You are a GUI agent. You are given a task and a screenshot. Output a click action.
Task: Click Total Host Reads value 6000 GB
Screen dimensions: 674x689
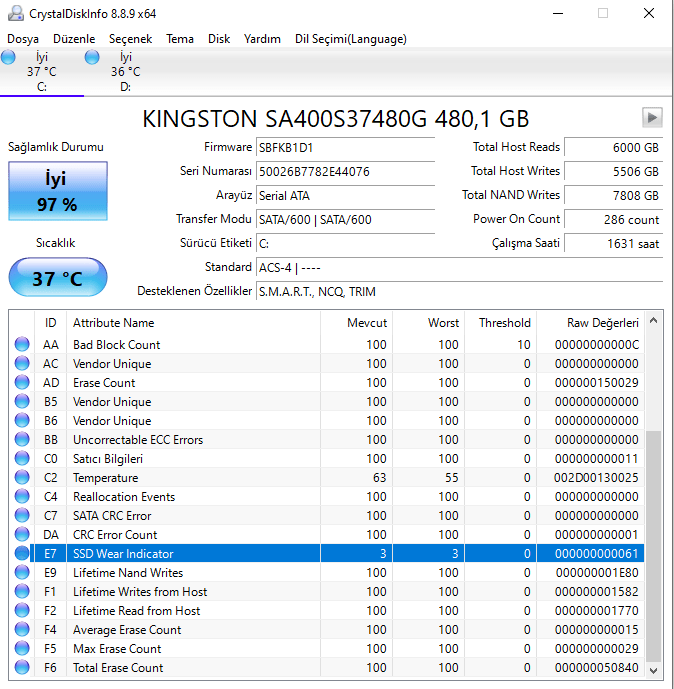click(x=613, y=148)
